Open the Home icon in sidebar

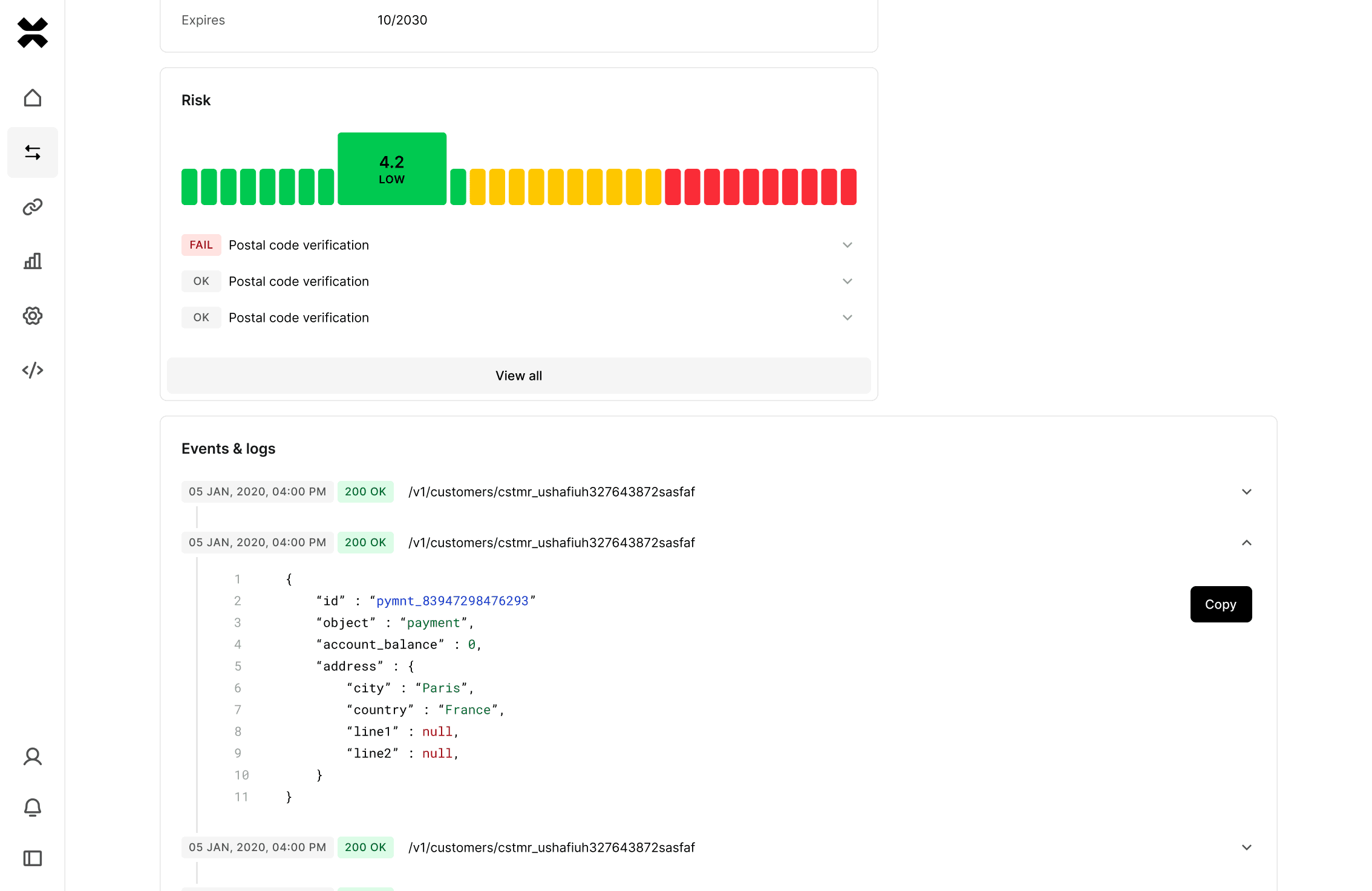(x=33, y=98)
